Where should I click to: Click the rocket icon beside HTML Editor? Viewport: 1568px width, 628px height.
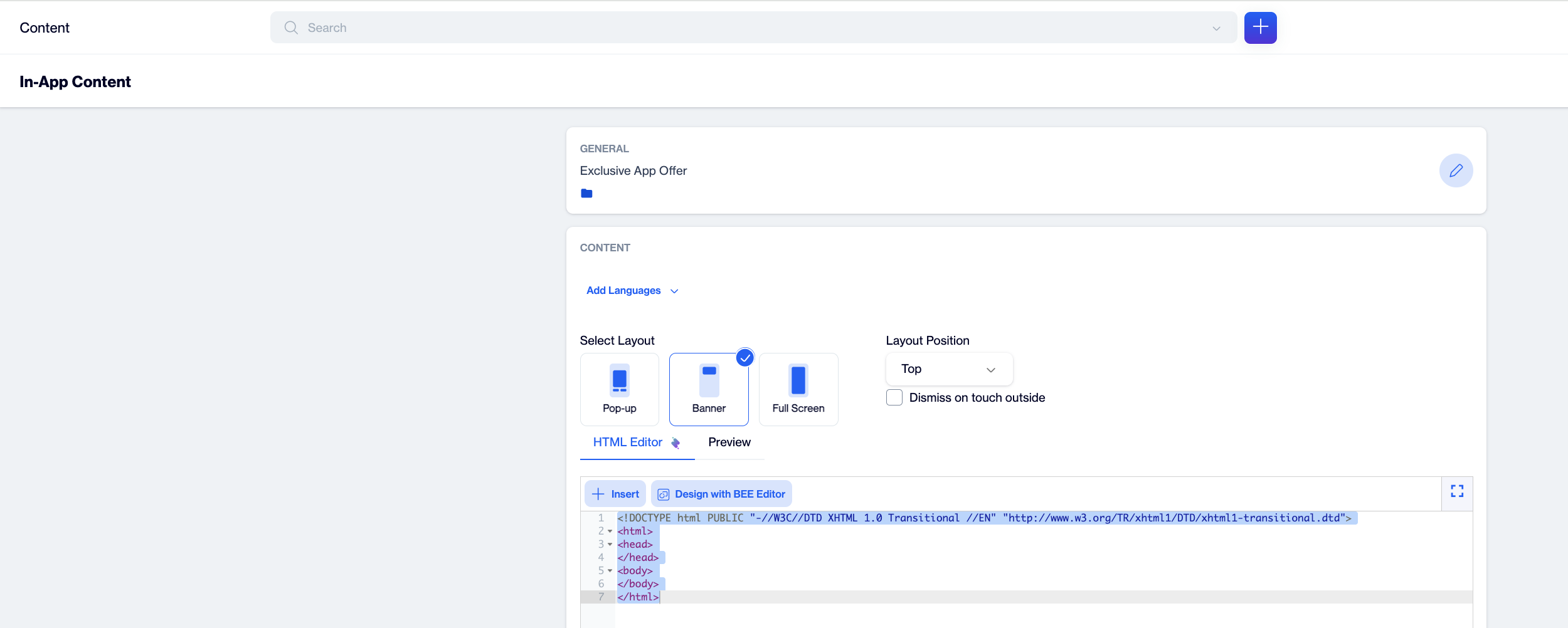tap(675, 443)
